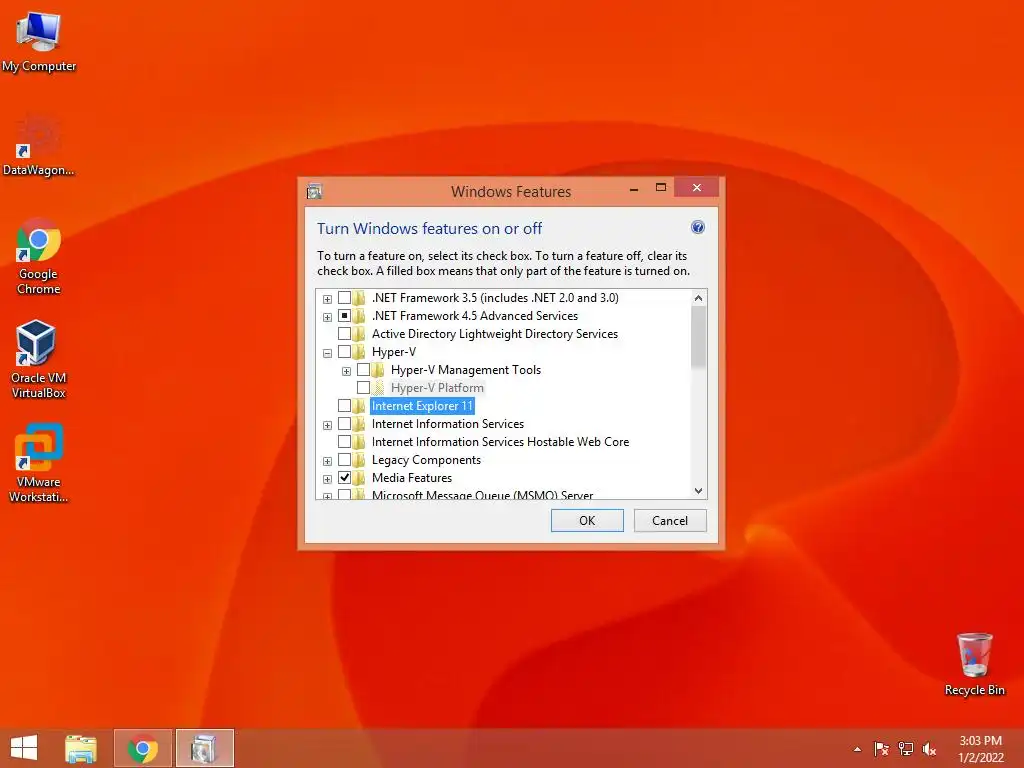The height and width of the screenshot is (768, 1024).
Task: Enable the .NET Framework 3.5 checkbox
Action: [344, 298]
